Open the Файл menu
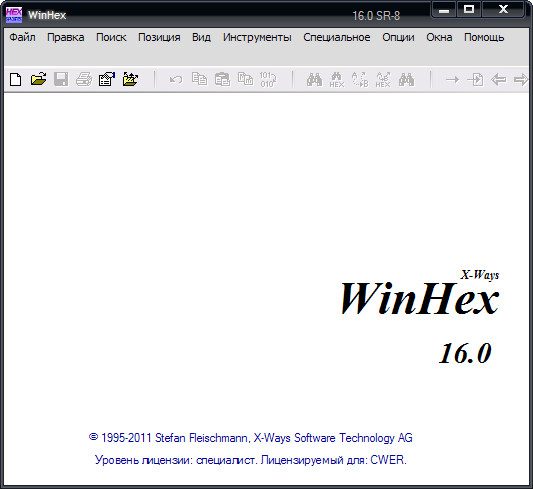 pos(22,37)
